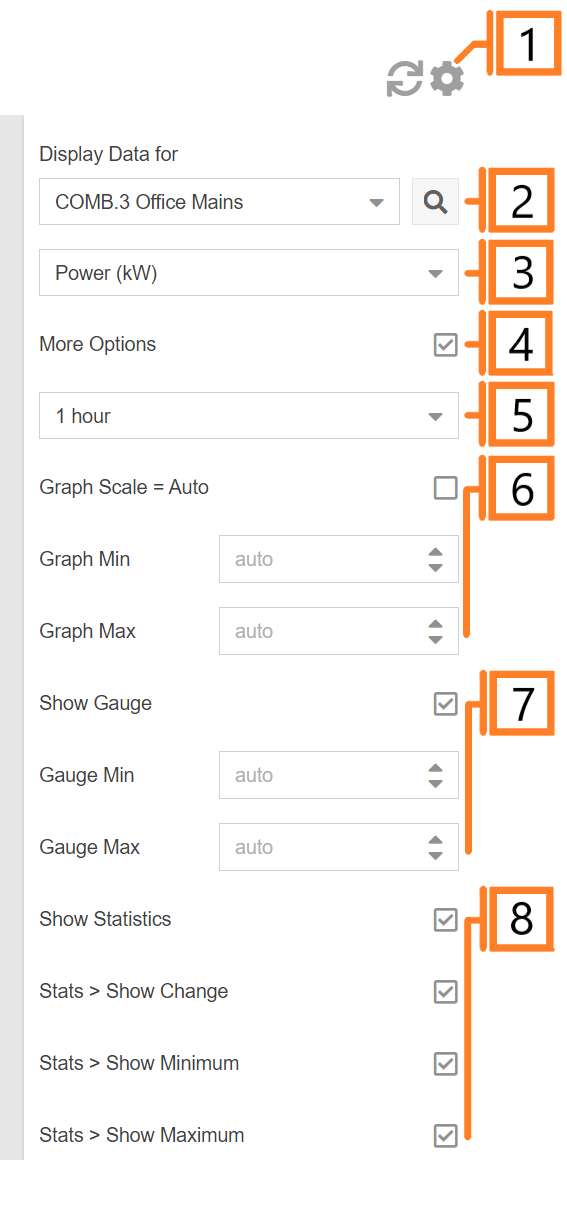Decrease Graph Max with down arrow

tap(435, 639)
